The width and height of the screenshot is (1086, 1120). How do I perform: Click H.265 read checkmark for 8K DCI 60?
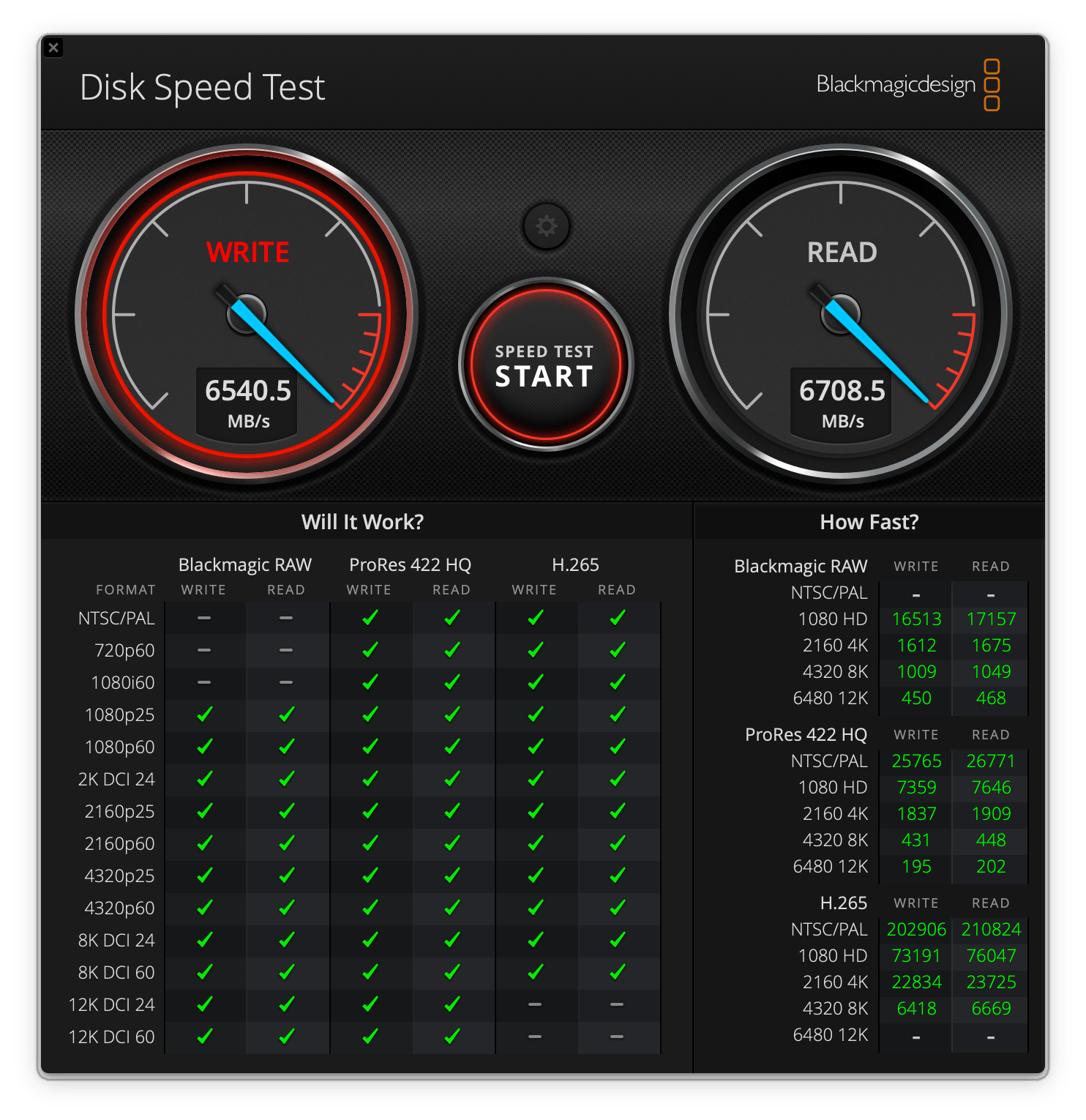(x=617, y=972)
